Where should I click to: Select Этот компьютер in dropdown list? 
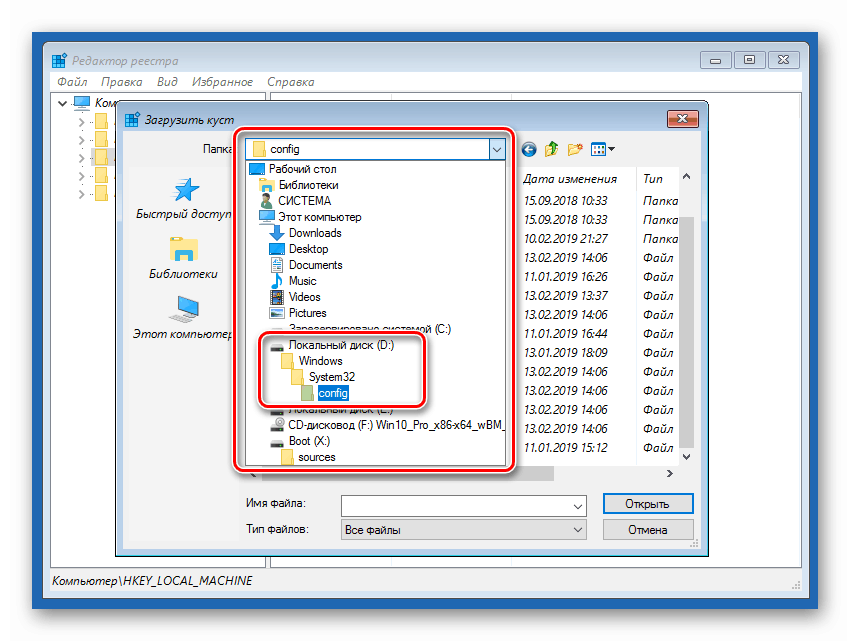pyautogui.click(x=319, y=217)
